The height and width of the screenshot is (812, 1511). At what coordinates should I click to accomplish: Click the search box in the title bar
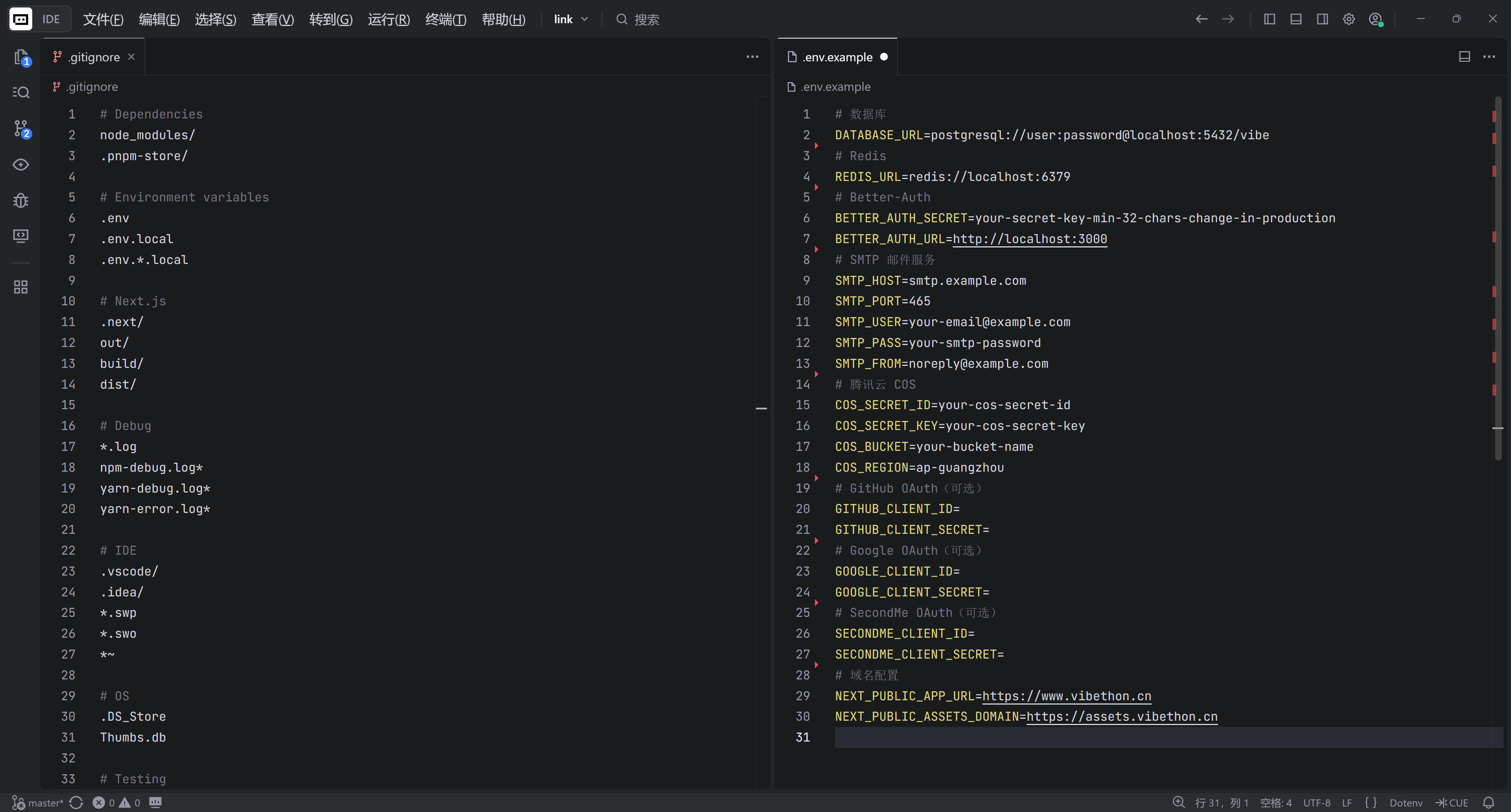647,19
